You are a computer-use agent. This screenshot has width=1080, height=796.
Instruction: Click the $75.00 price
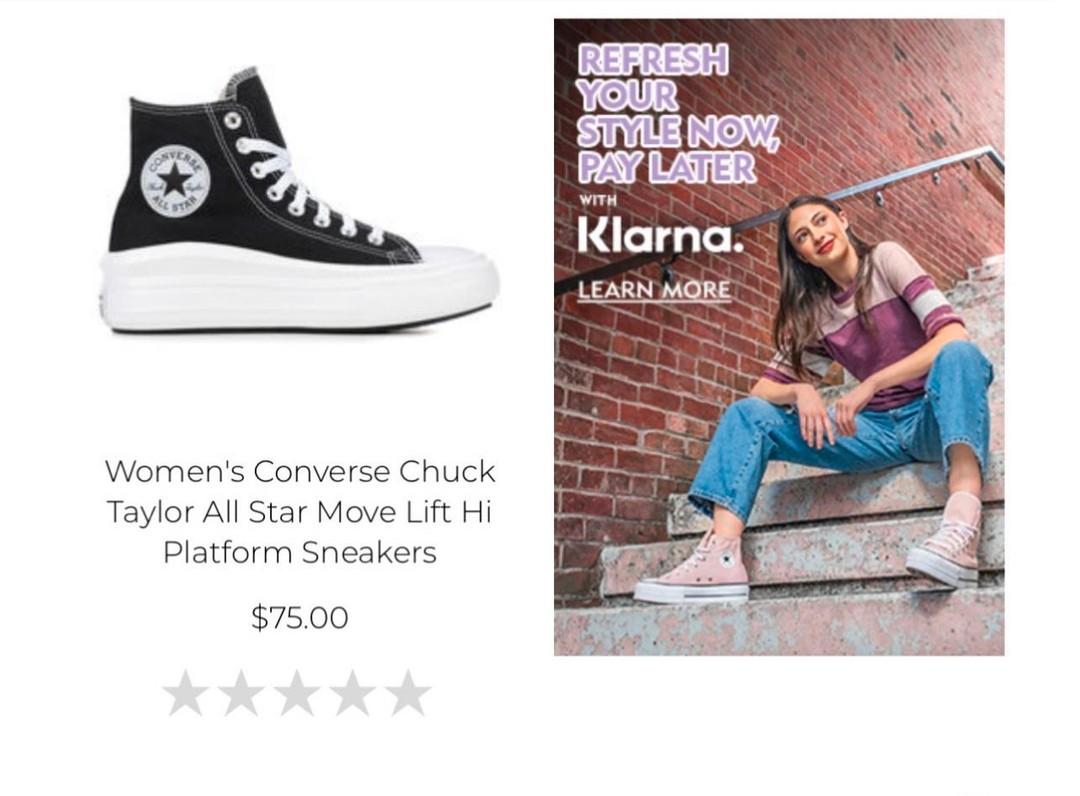[x=300, y=618]
